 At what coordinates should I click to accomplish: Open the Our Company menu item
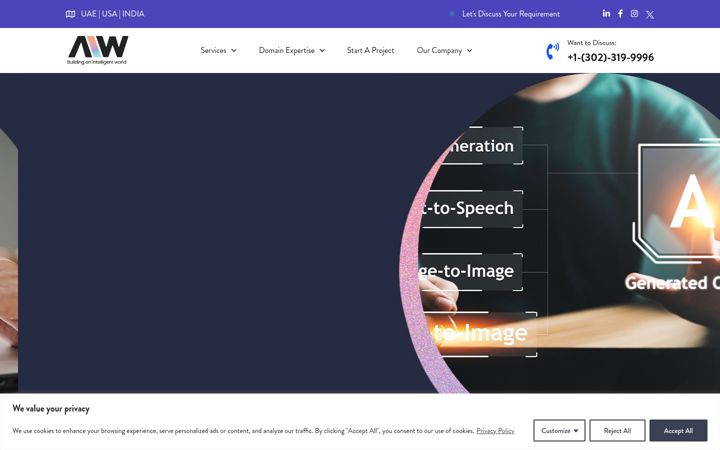coord(439,50)
